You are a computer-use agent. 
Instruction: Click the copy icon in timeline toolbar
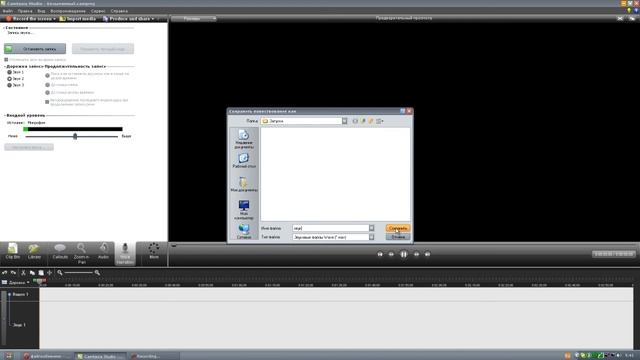(32, 272)
